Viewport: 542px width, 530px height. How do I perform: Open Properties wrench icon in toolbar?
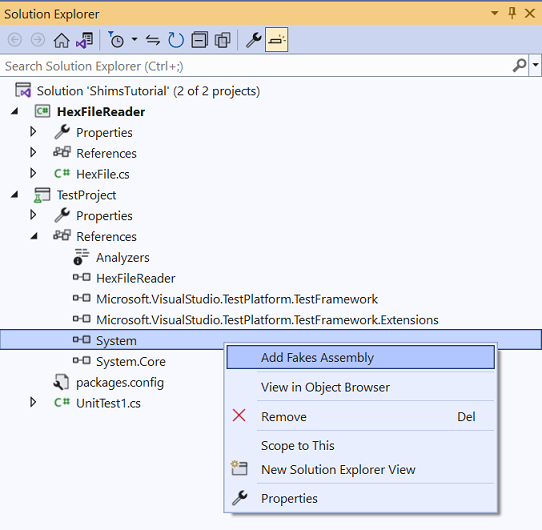pyautogui.click(x=253, y=40)
